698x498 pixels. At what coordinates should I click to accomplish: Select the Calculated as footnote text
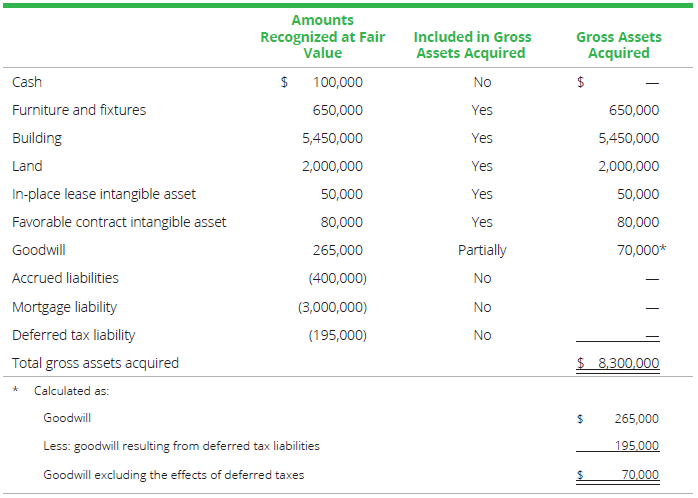point(71,390)
